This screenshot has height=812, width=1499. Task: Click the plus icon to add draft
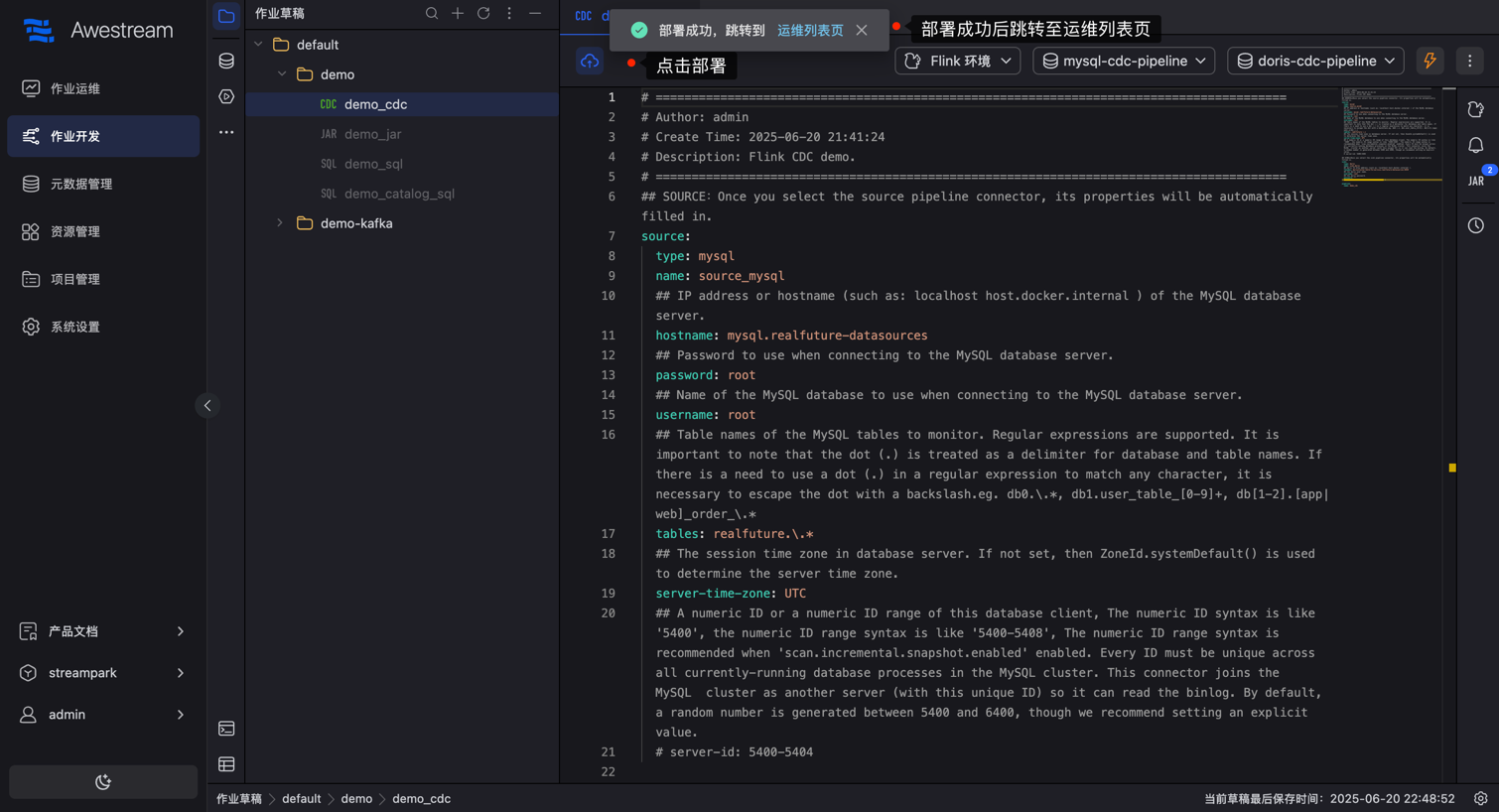click(x=458, y=14)
